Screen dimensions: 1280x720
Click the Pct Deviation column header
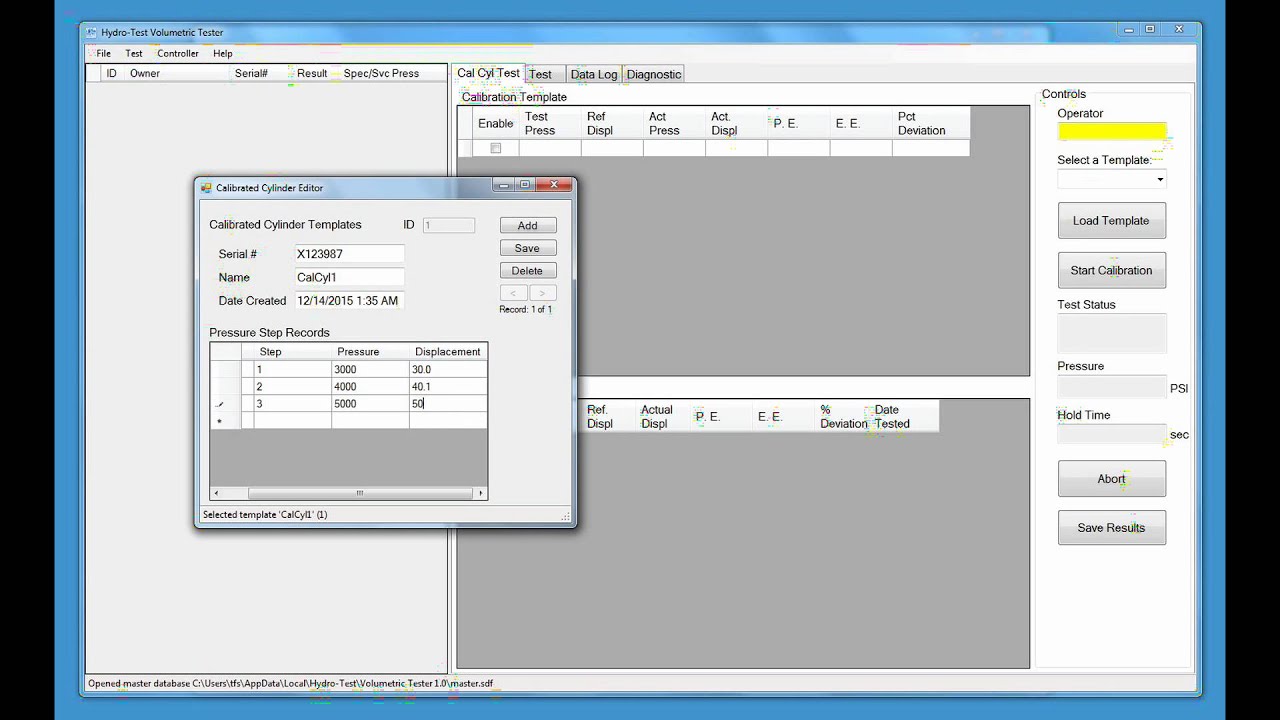coord(931,123)
